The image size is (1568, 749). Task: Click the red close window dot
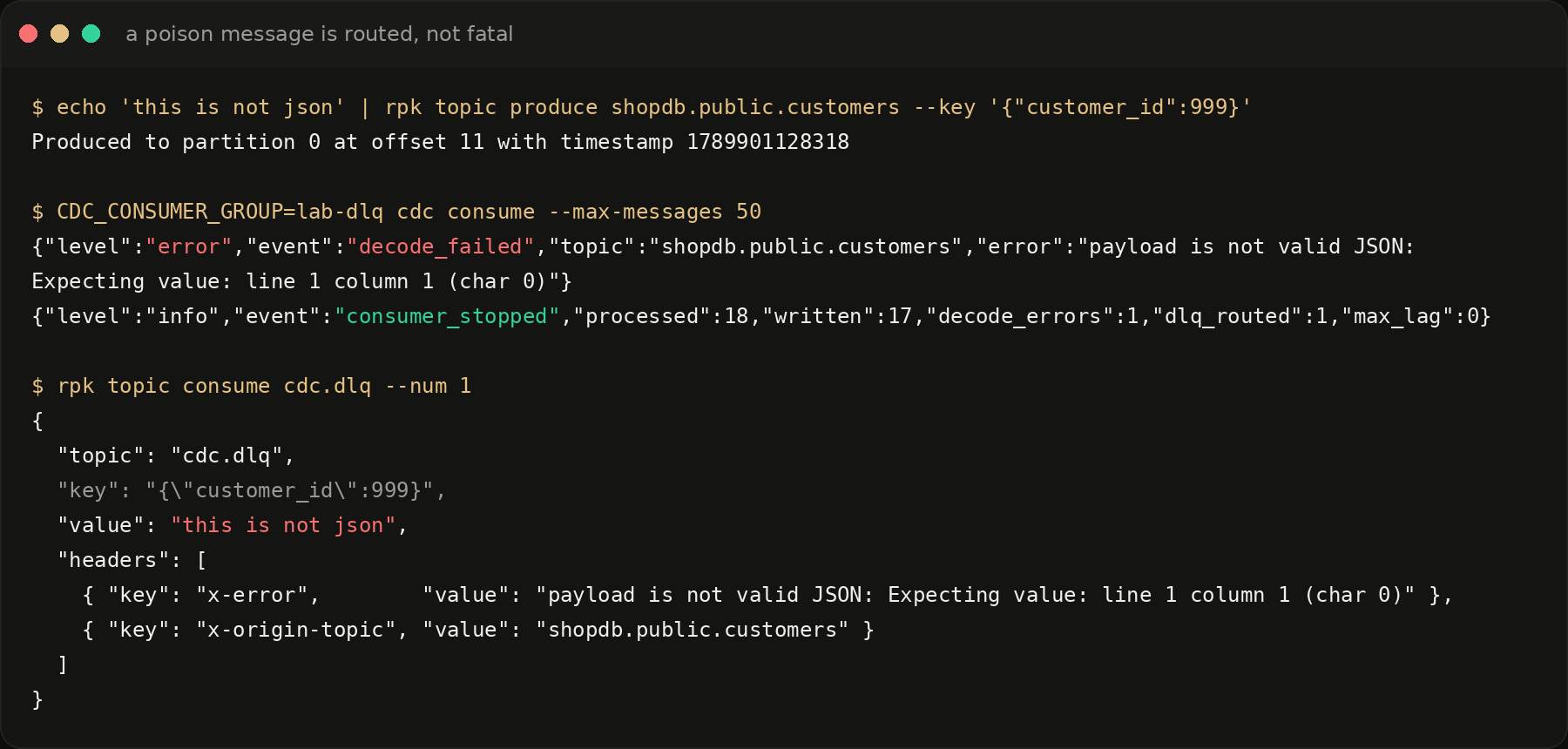pos(28,34)
